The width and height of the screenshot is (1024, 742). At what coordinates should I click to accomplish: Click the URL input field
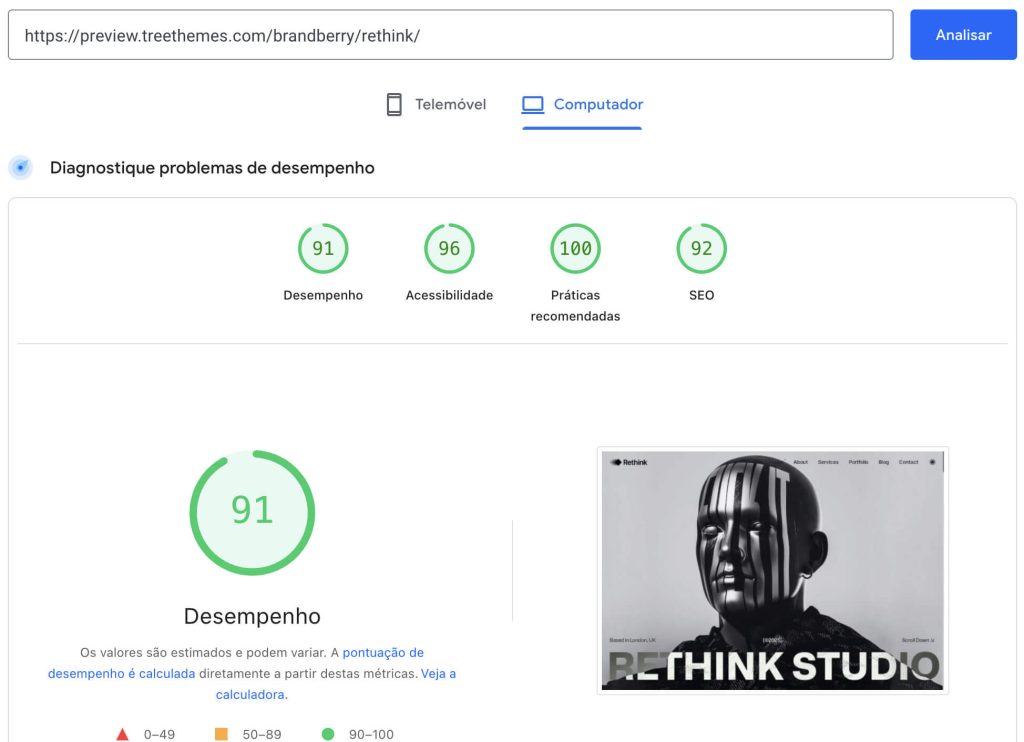click(x=450, y=35)
